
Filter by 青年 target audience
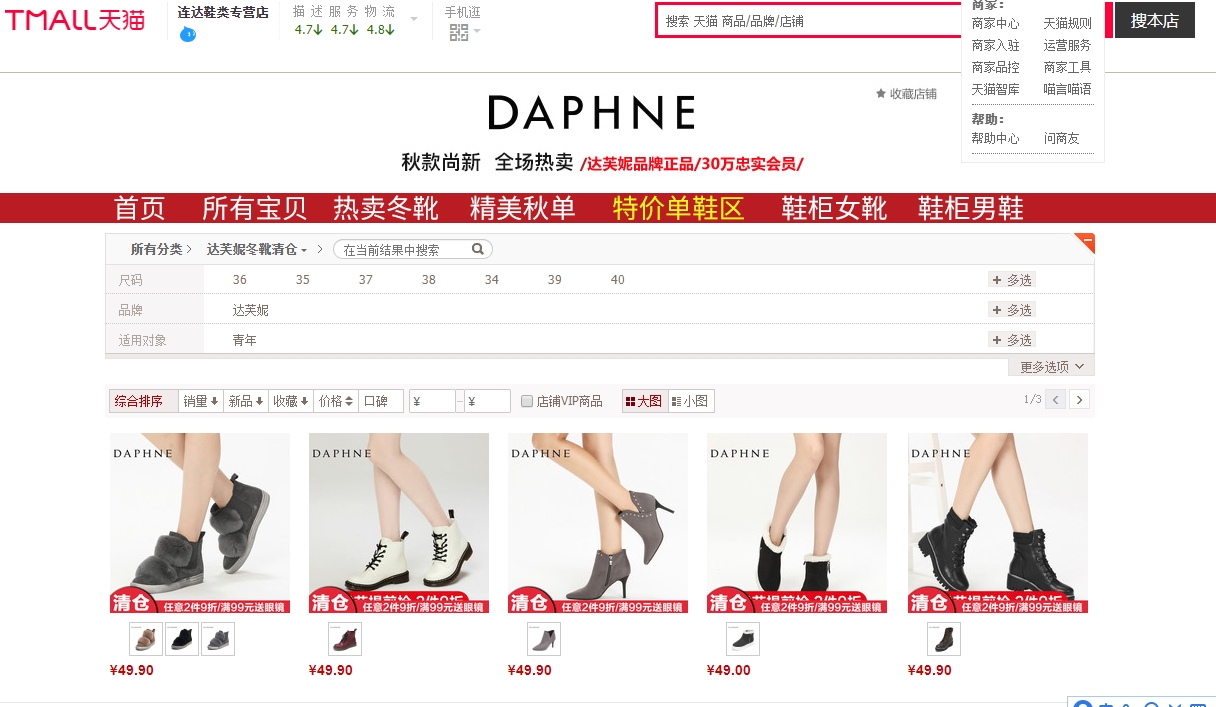coord(245,340)
